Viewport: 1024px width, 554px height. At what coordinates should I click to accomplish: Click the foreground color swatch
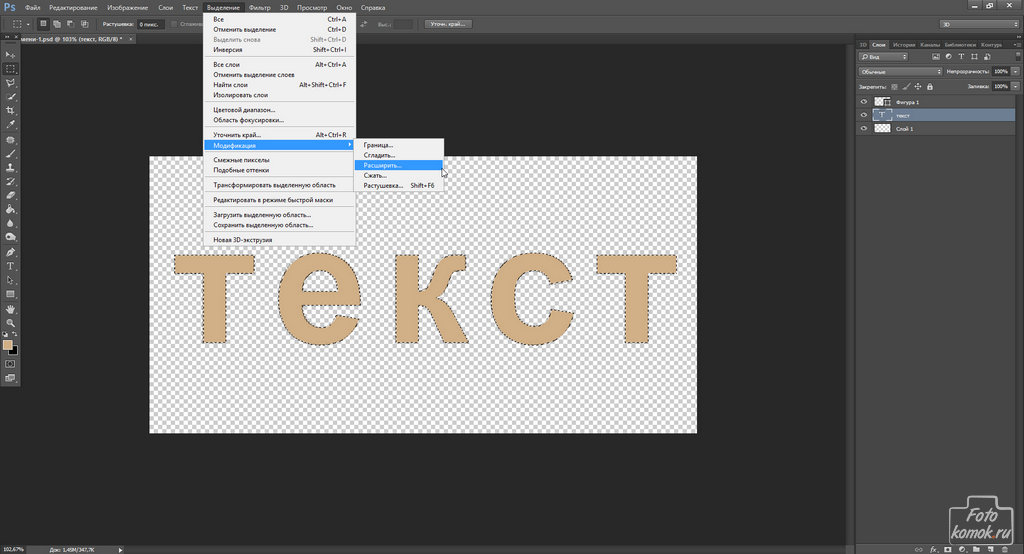click(x=8, y=345)
